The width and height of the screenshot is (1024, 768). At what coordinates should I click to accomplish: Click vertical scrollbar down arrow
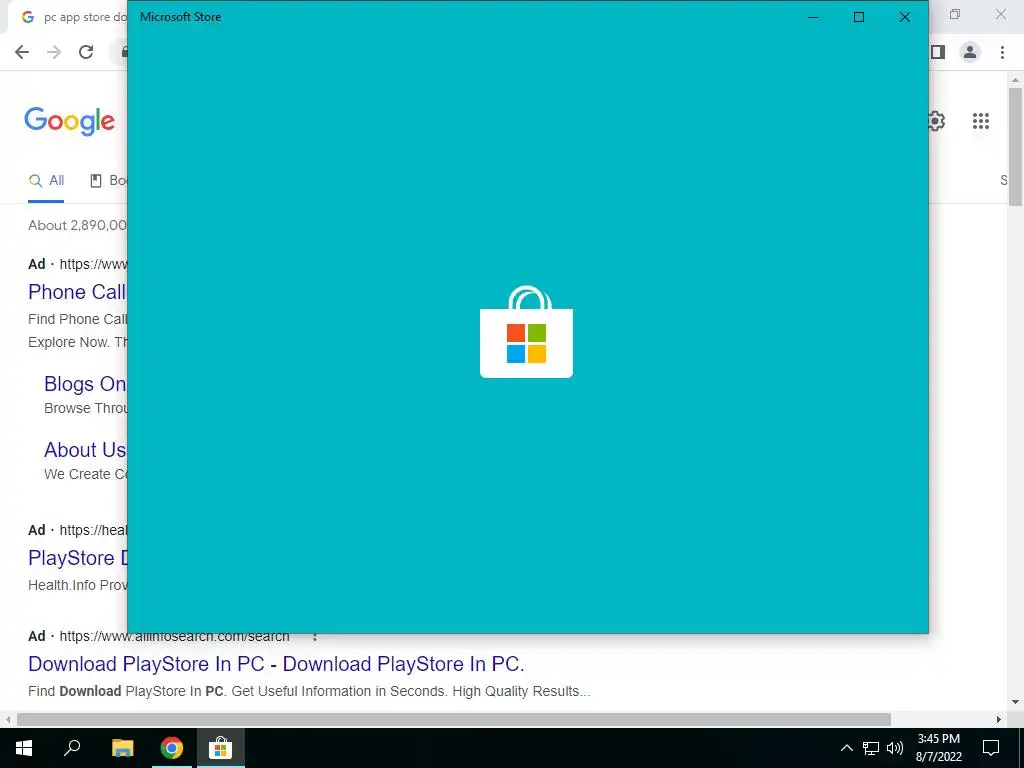tap(1015, 703)
